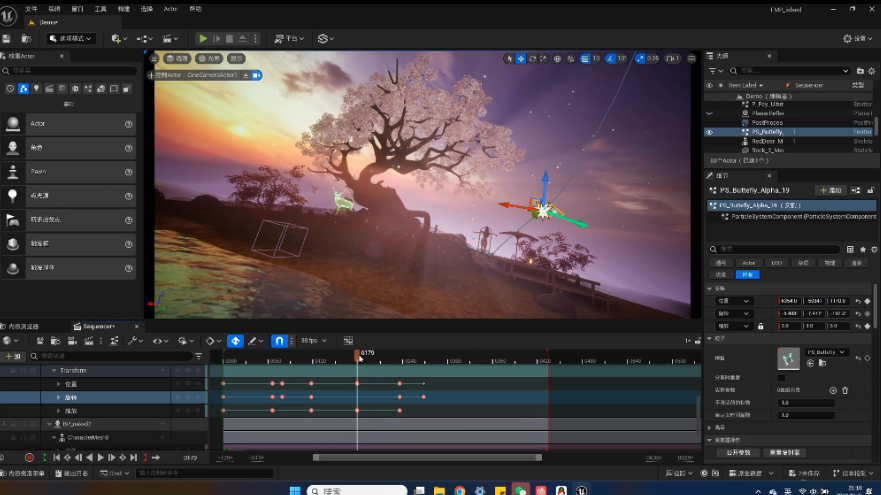Screen dimensions: 881x495
Task: Switch the world/local coordinate globe icon
Action: coord(557,58)
